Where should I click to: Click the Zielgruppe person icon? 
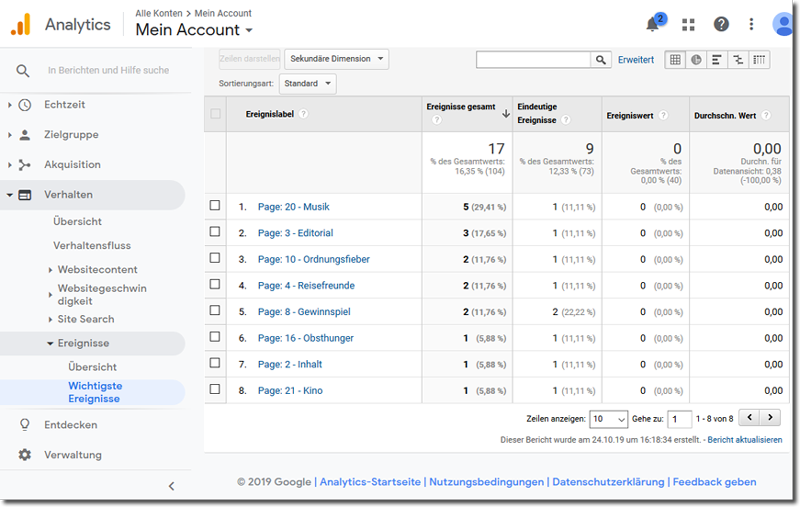coord(24,135)
